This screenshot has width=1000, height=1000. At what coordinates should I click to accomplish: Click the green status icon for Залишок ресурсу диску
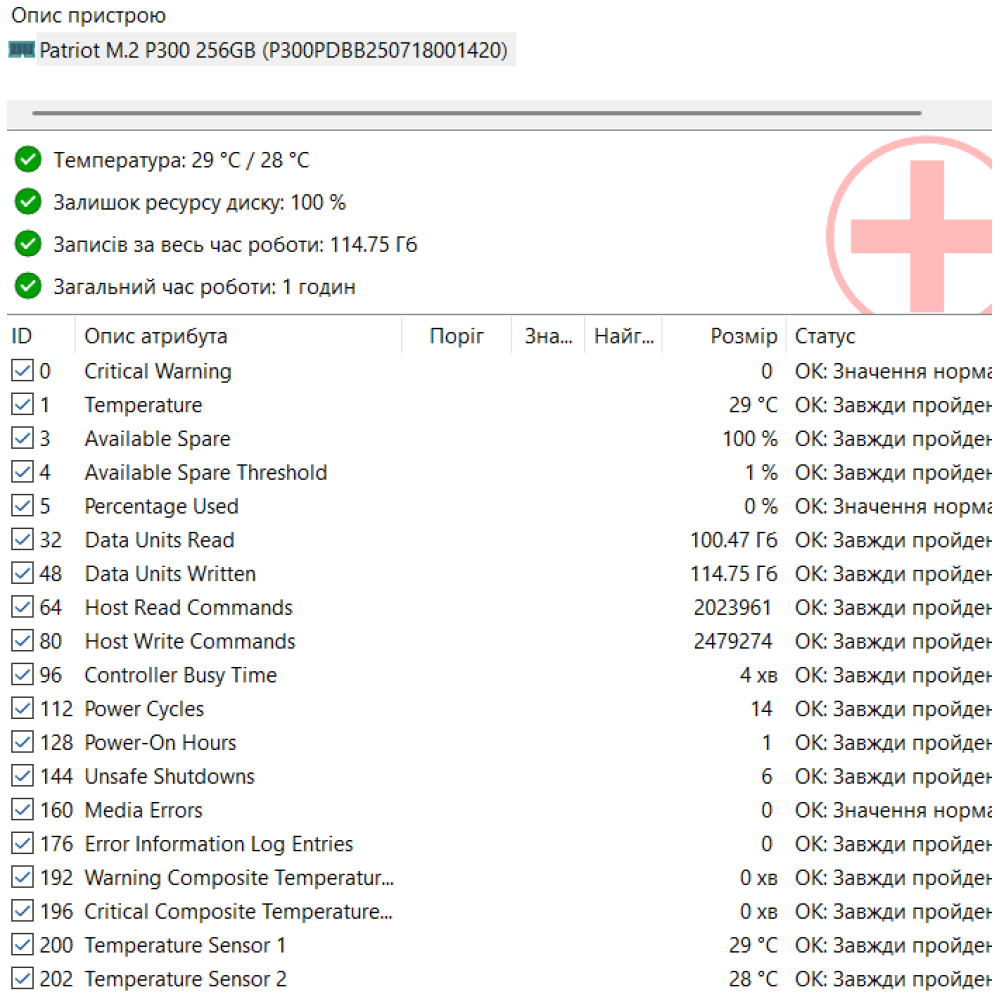28,202
